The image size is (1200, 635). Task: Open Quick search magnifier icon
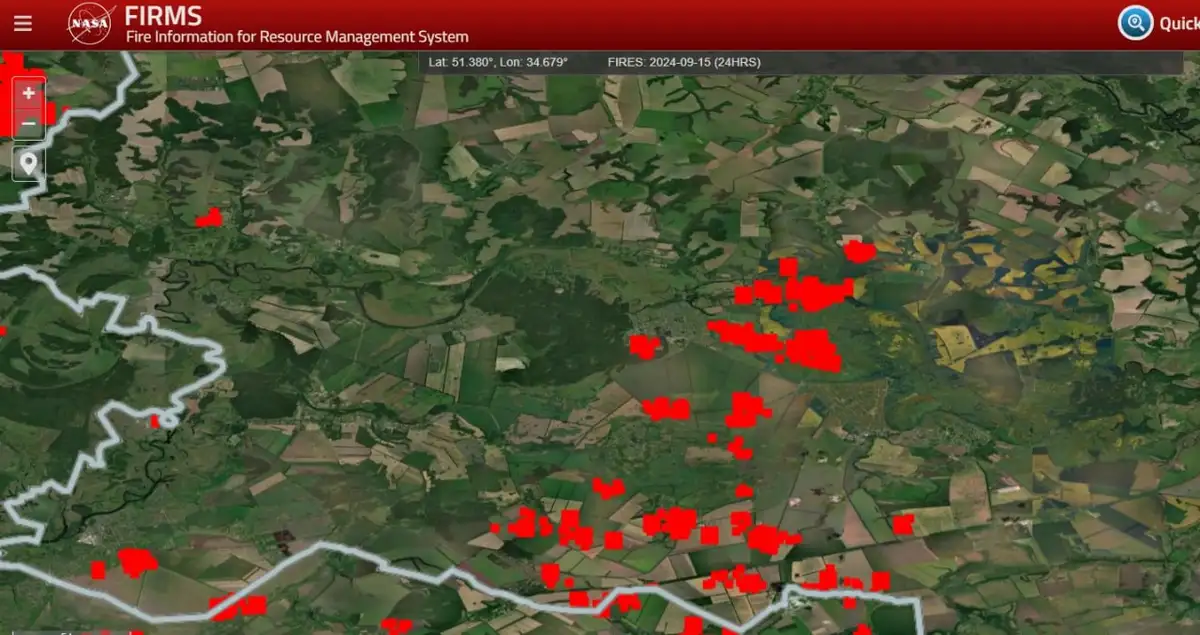tap(1135, 23)
